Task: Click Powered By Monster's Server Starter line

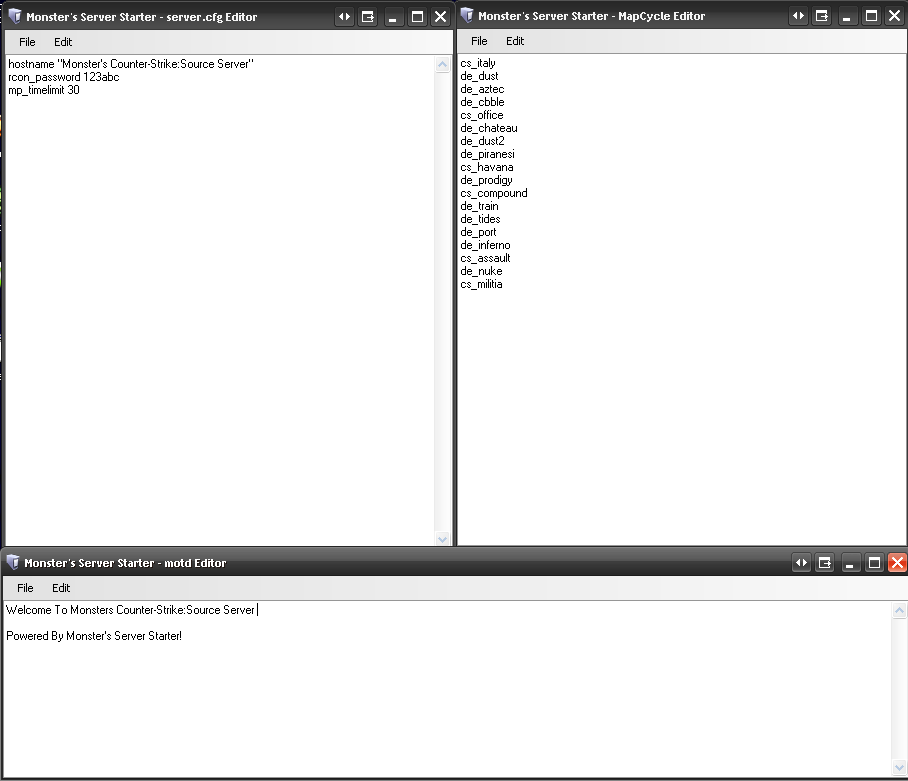Action: coord(94,636)
